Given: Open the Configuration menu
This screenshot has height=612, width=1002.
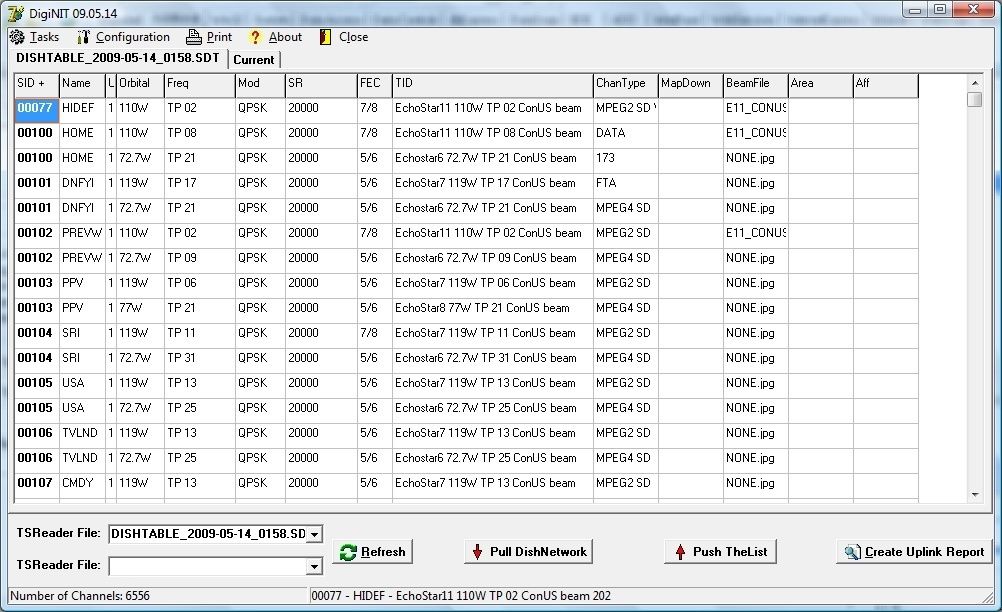Looking at the screenshot, I should (x=132, y=37).
